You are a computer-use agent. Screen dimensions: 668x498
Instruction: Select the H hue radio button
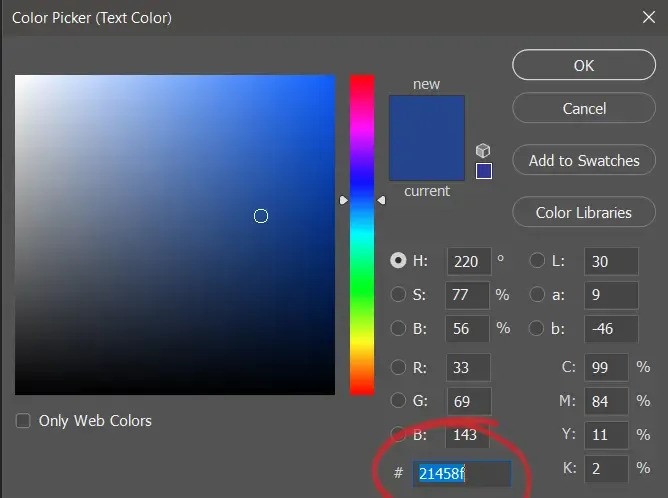pos(399,261)
